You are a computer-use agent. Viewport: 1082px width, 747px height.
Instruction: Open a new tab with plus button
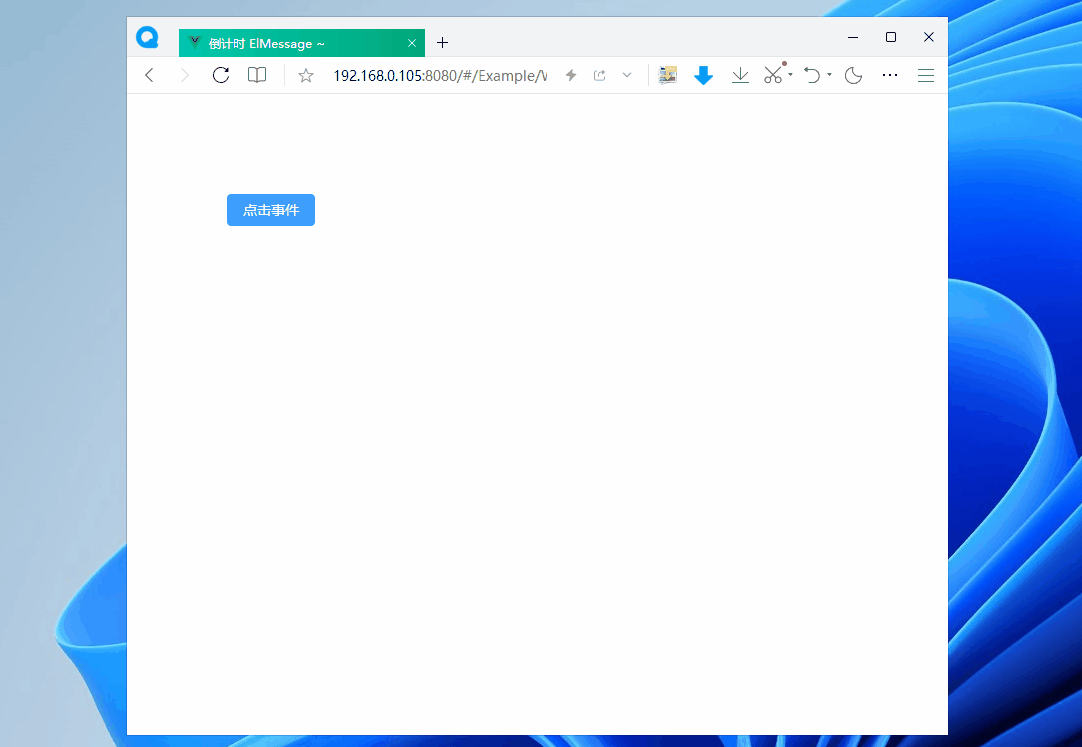click(442, 43)
